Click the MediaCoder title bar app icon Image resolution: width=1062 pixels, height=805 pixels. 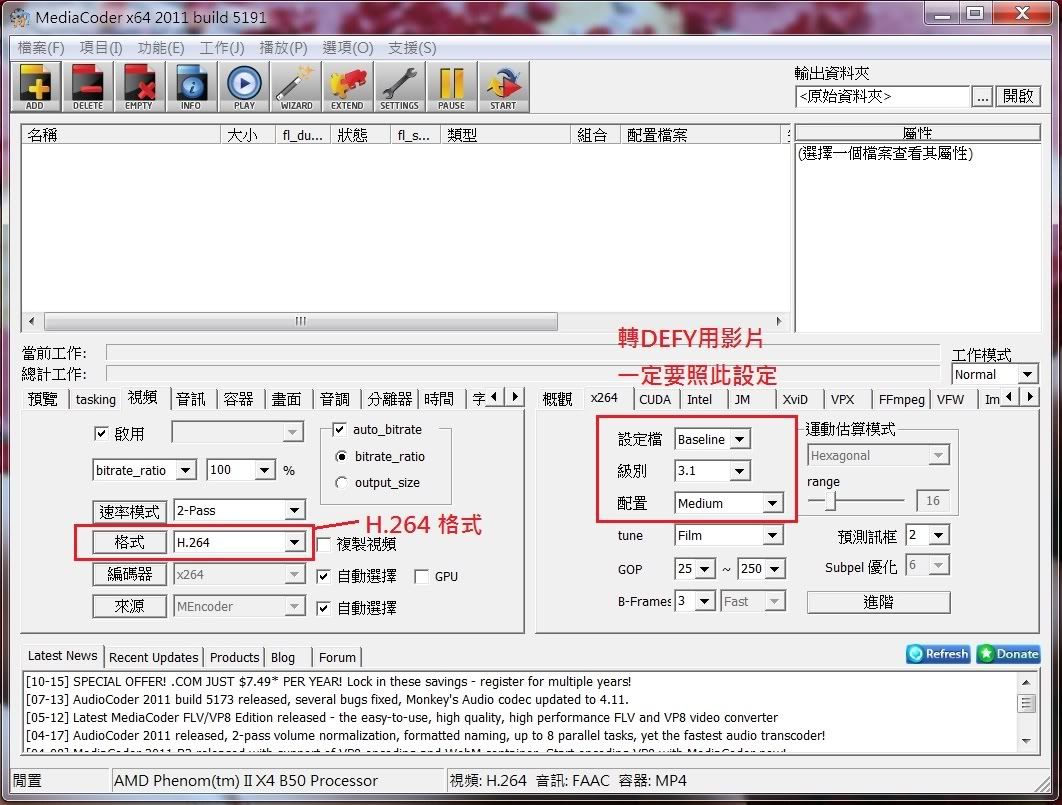click(20, 18)
